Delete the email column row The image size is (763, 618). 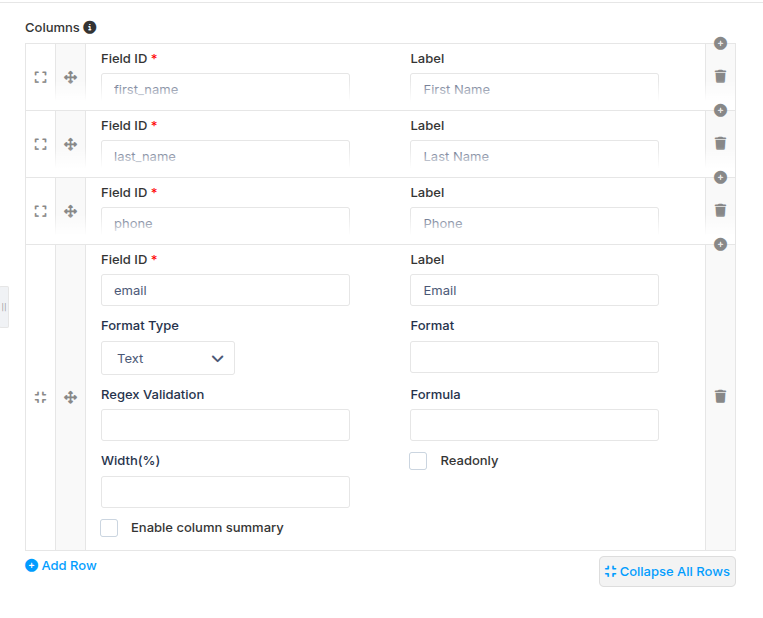point(720,397)
